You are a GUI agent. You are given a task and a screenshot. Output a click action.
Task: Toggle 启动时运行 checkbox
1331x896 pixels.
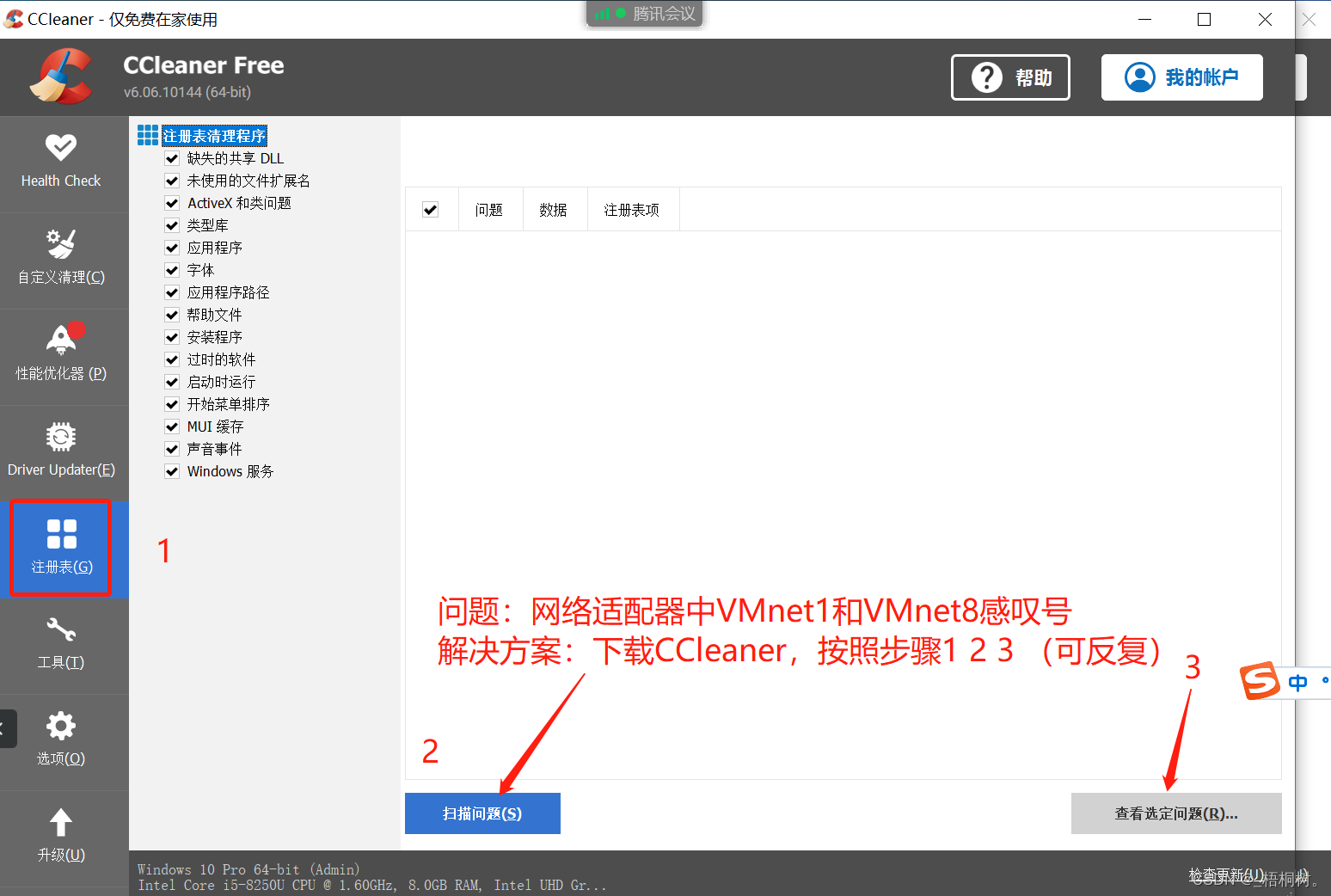point(172,382)
